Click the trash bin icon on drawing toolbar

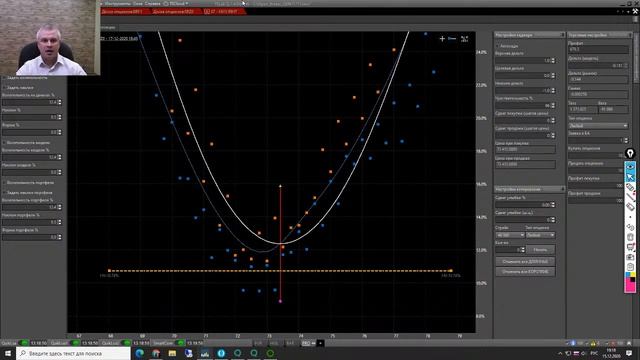click(630, 237)
